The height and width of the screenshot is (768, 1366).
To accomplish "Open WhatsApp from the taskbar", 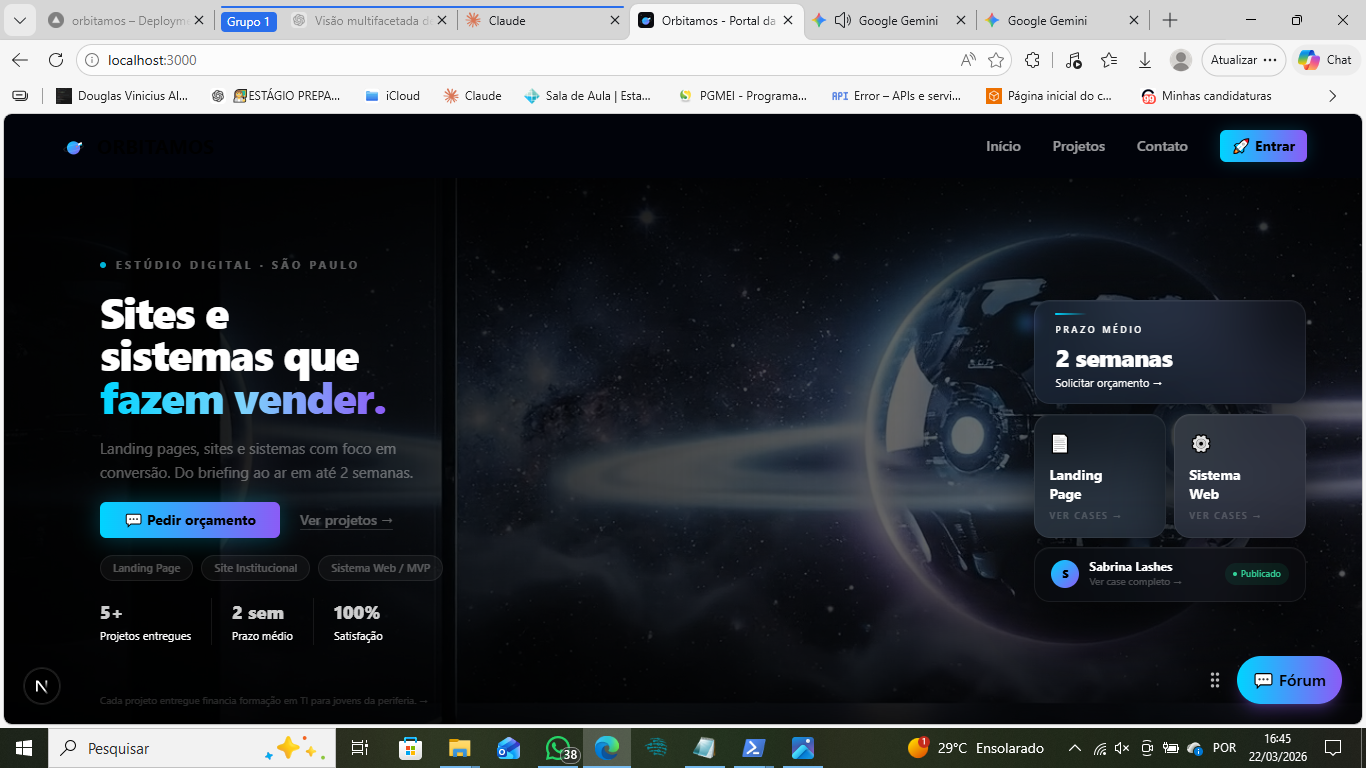I will pyautogui.click(x=557, y=747).
